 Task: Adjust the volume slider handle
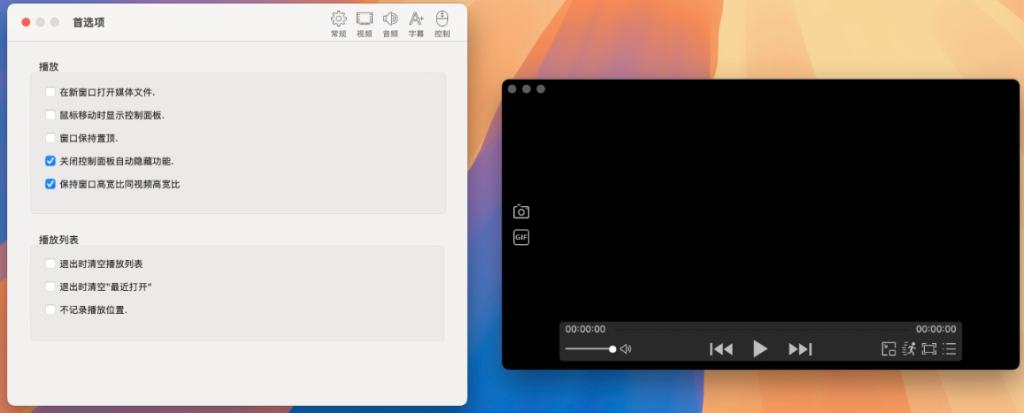[612, 349]
